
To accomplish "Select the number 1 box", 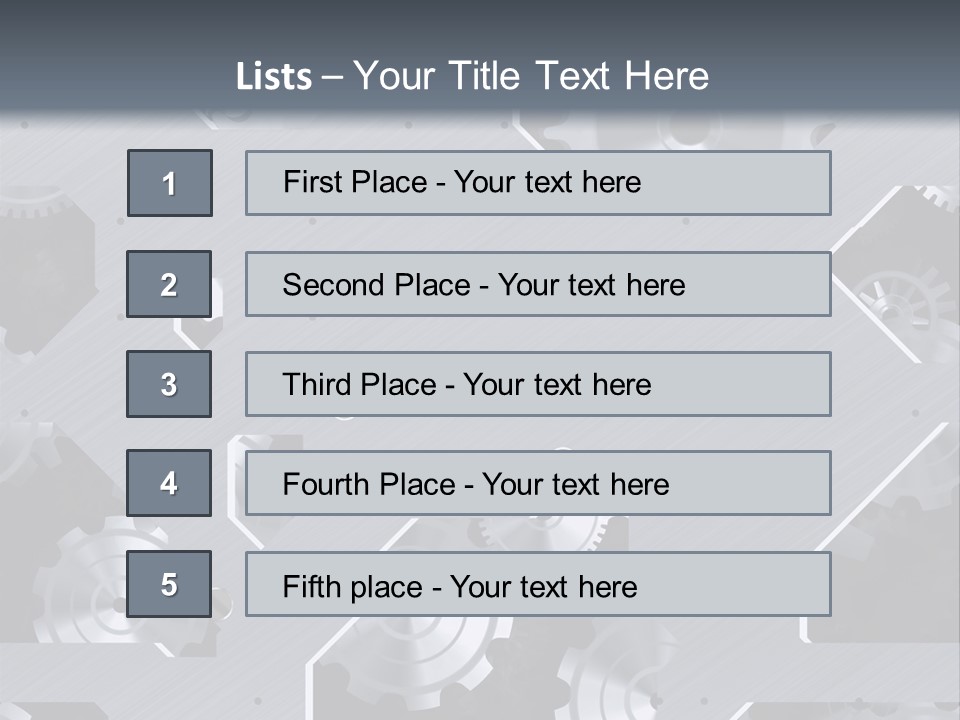I will pyautogui.click(x=170, y=183).
